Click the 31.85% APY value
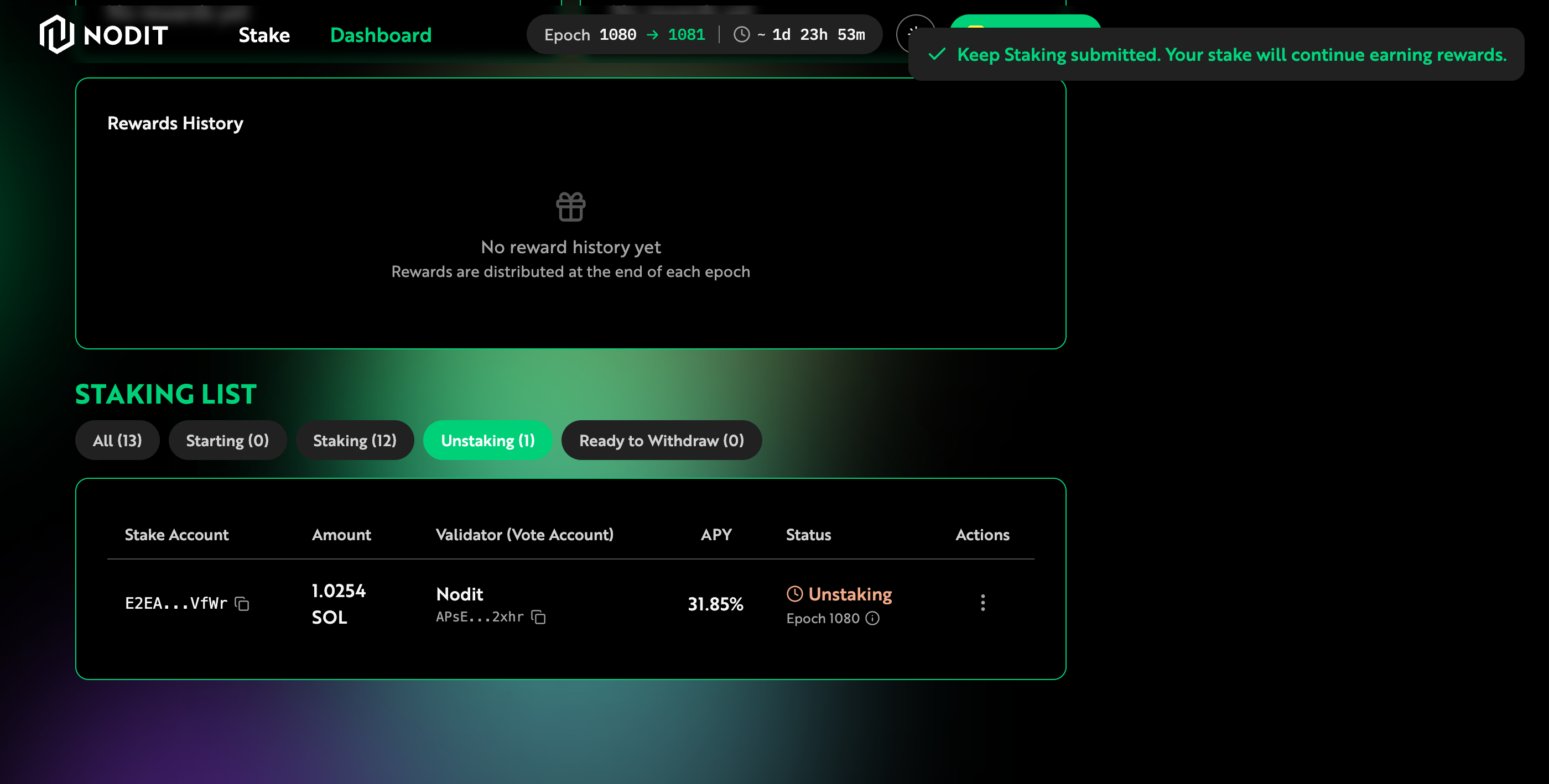The height and width of the screenshot is (784, 1549). coord(715,604)
